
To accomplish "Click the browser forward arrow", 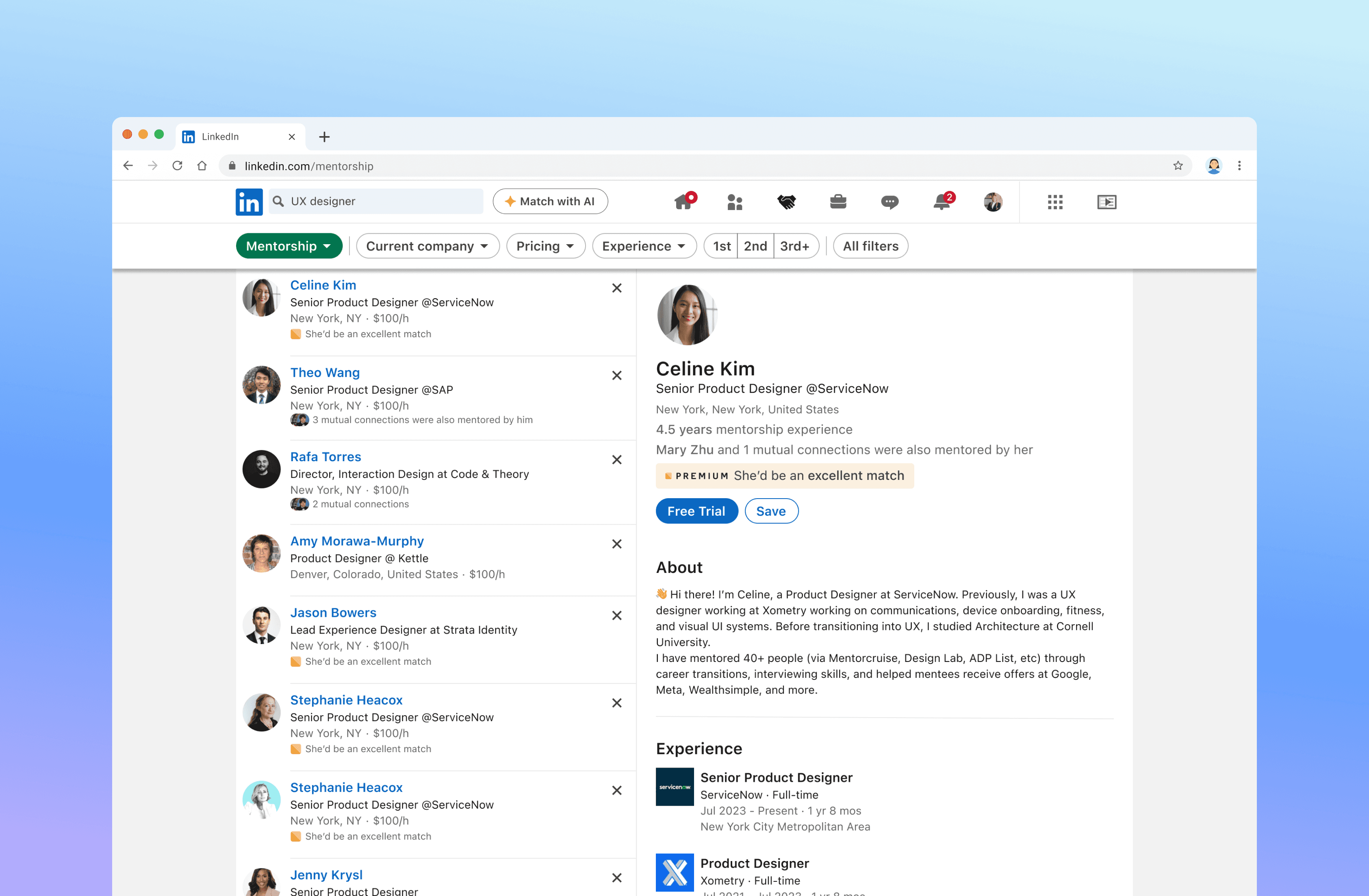I will tap(152, 166).
